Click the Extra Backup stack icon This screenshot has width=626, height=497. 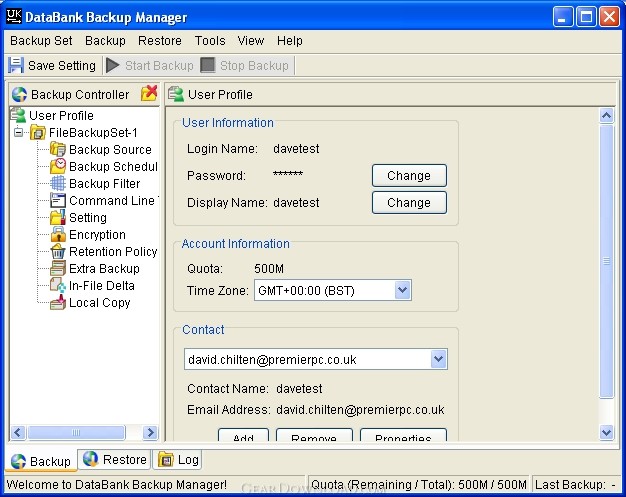click(x=58, y=268)
